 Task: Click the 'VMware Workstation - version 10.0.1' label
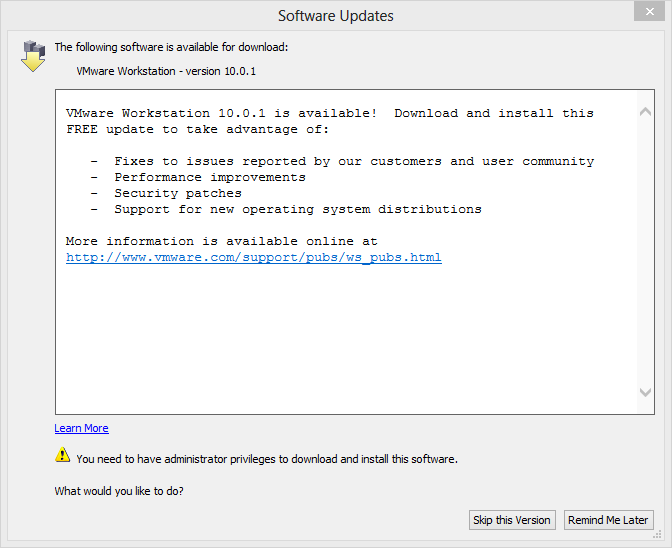pos(166,71)
